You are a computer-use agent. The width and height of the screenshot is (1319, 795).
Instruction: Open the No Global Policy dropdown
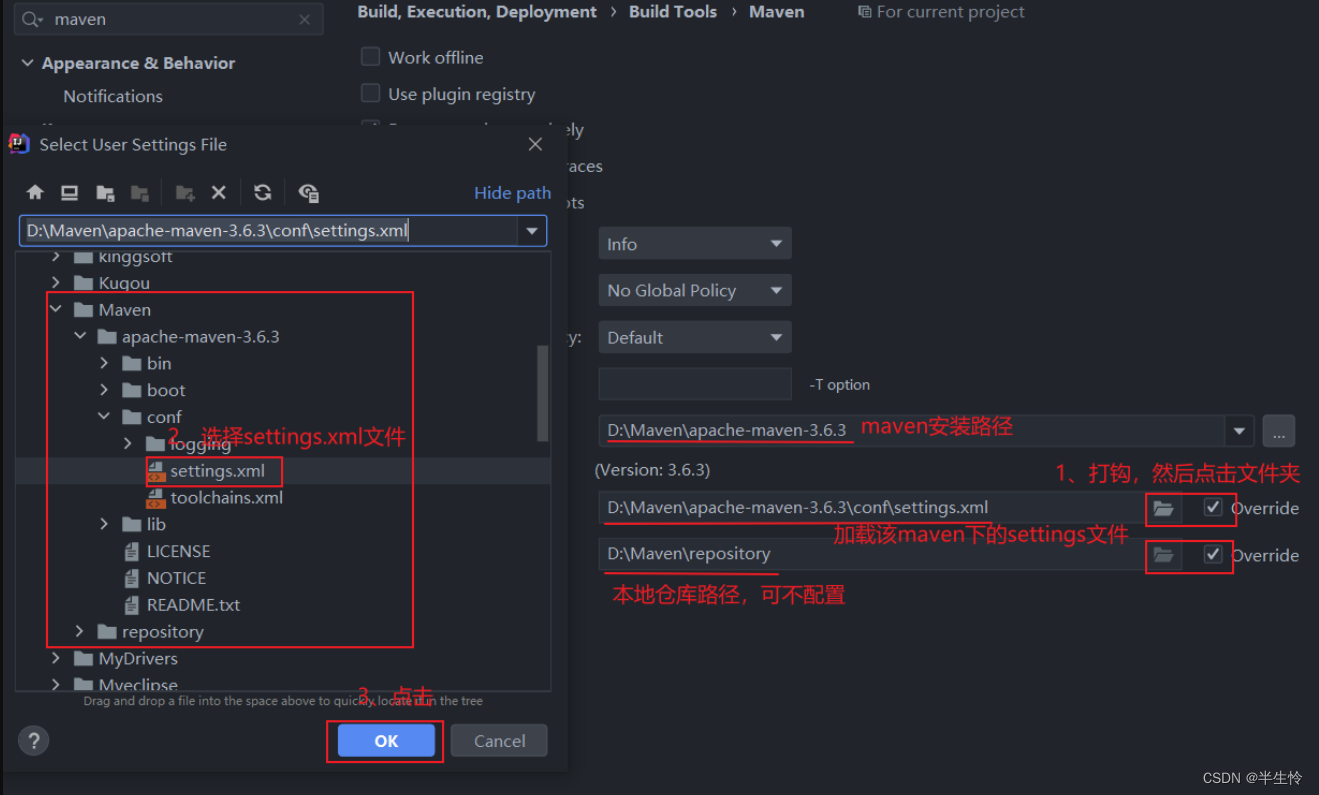695,290
